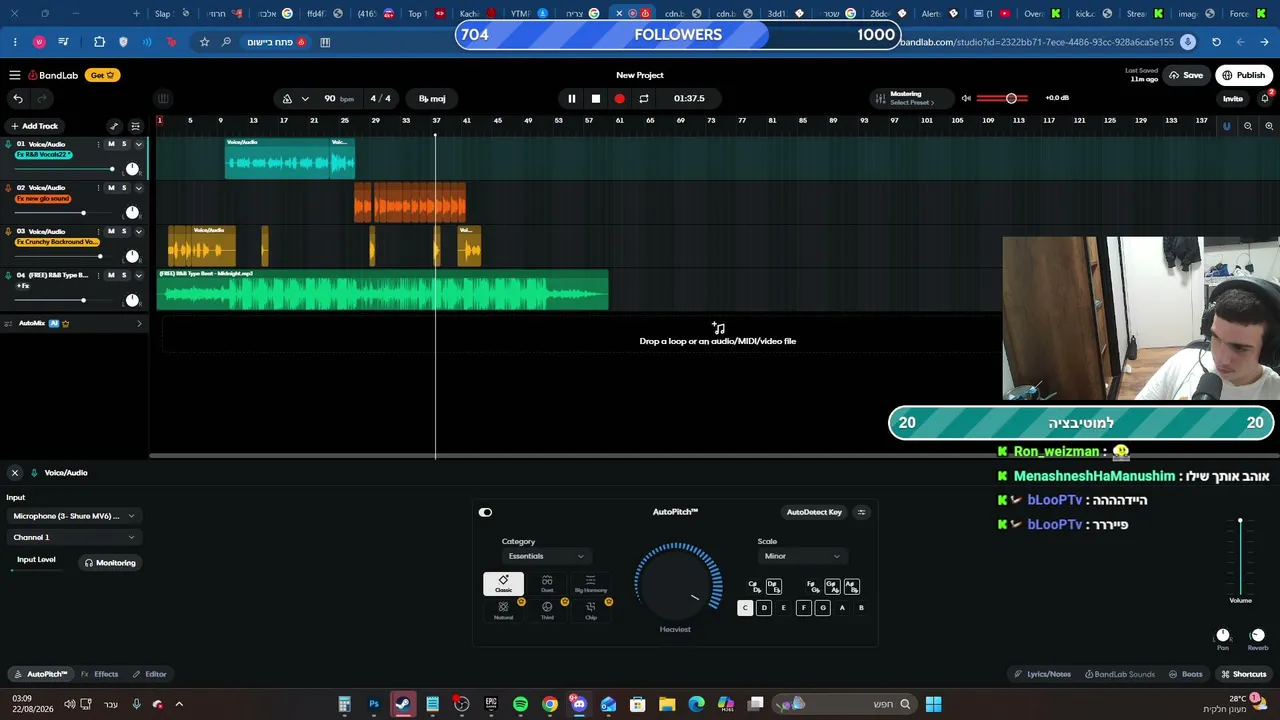The height and width of the screenshot is (720, 1280).
Task: Expand track 01 with its chevron
Action: click(x=138, y=144)
